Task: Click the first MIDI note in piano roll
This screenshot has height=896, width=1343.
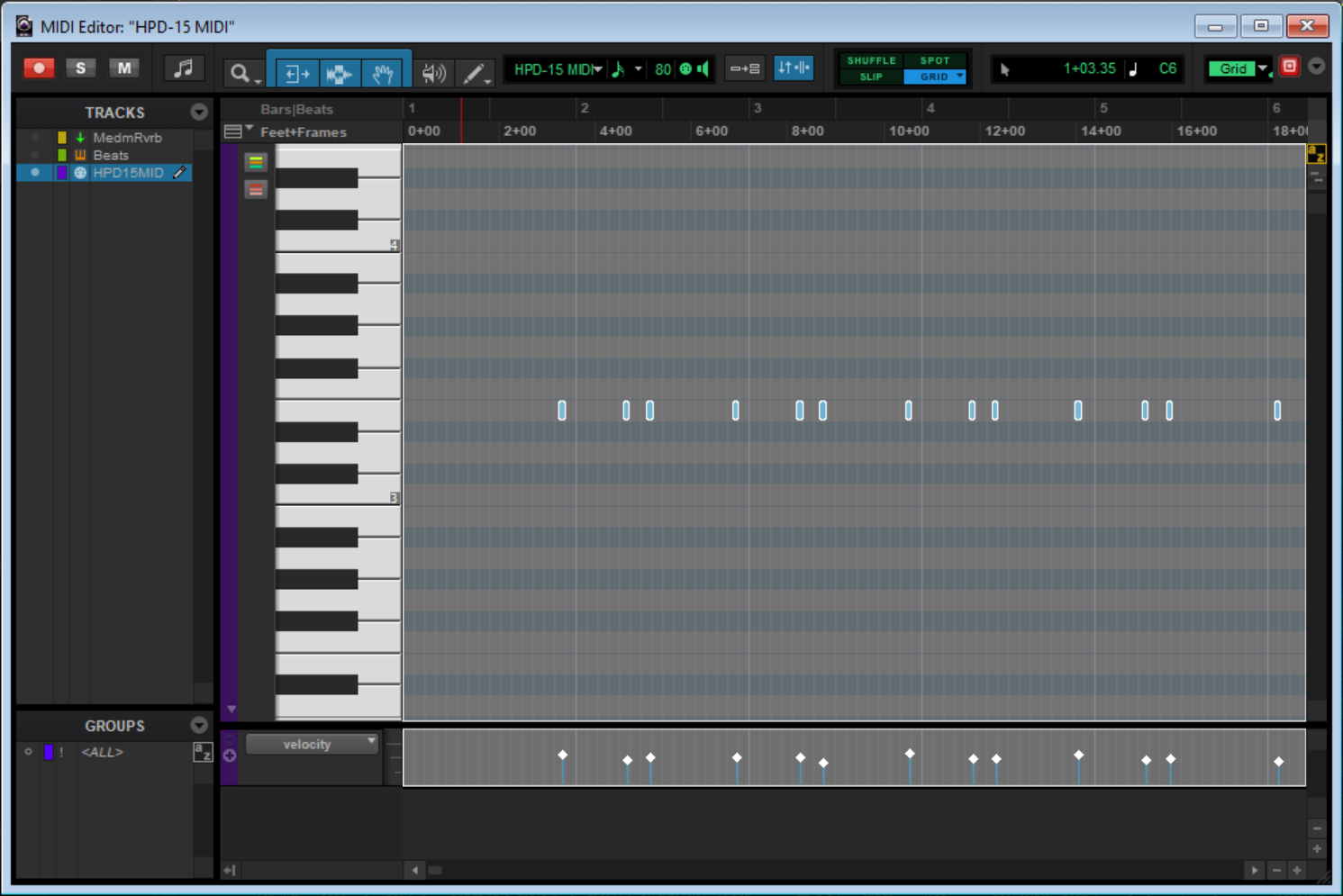Action: click(562, 411)
